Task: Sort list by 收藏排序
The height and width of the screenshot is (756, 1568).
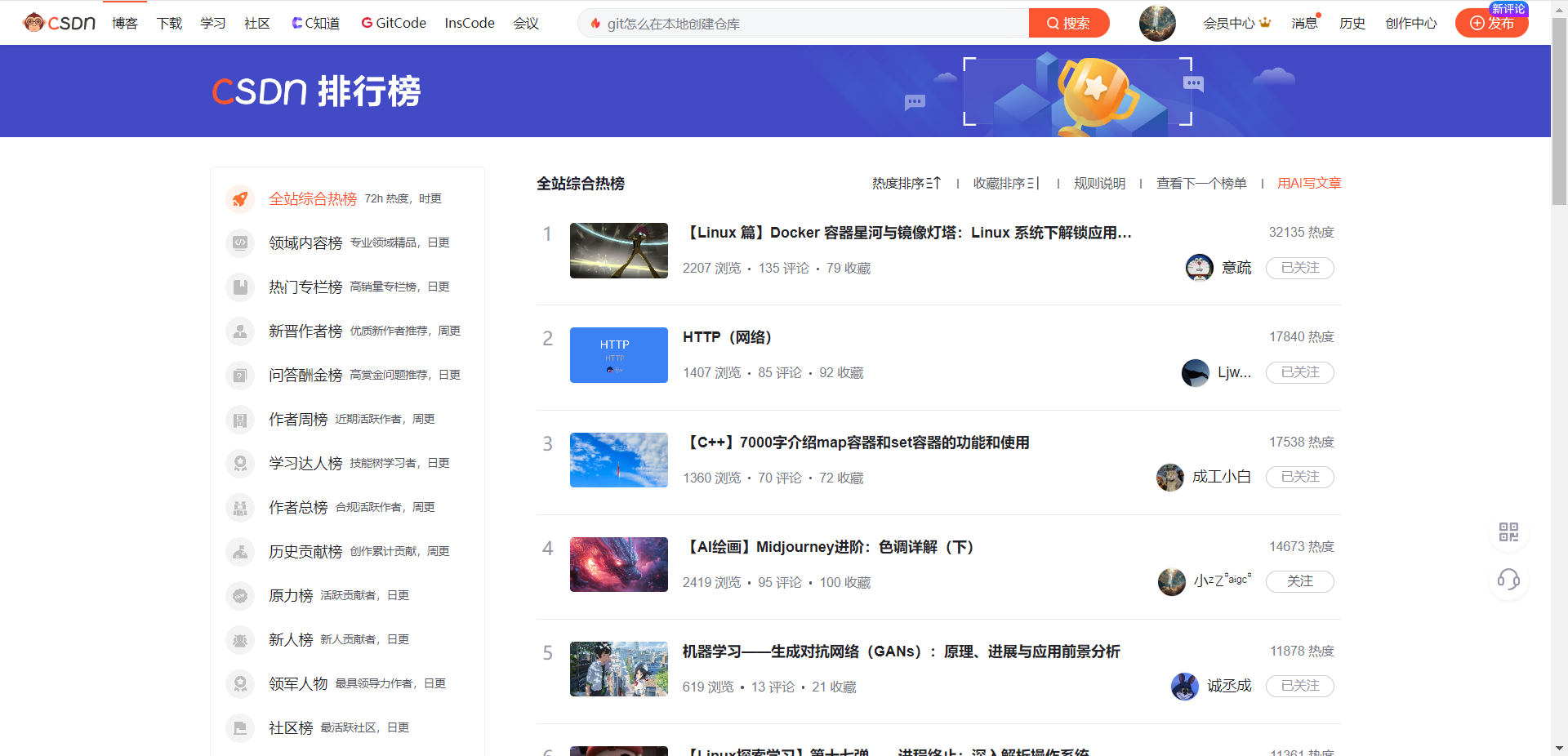Action: tap(1006, 184)
